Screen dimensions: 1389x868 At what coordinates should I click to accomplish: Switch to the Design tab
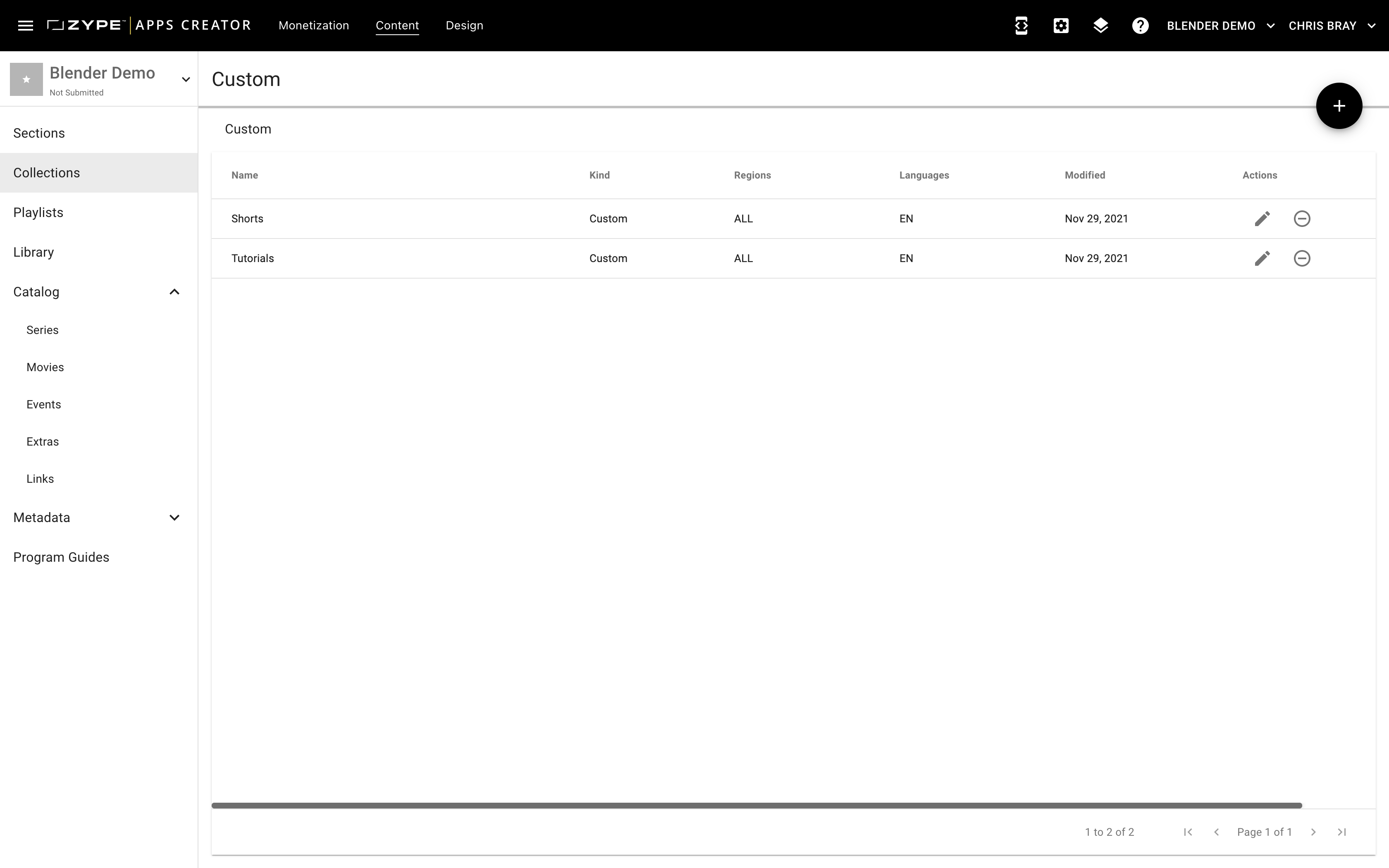tap(464, 25)
